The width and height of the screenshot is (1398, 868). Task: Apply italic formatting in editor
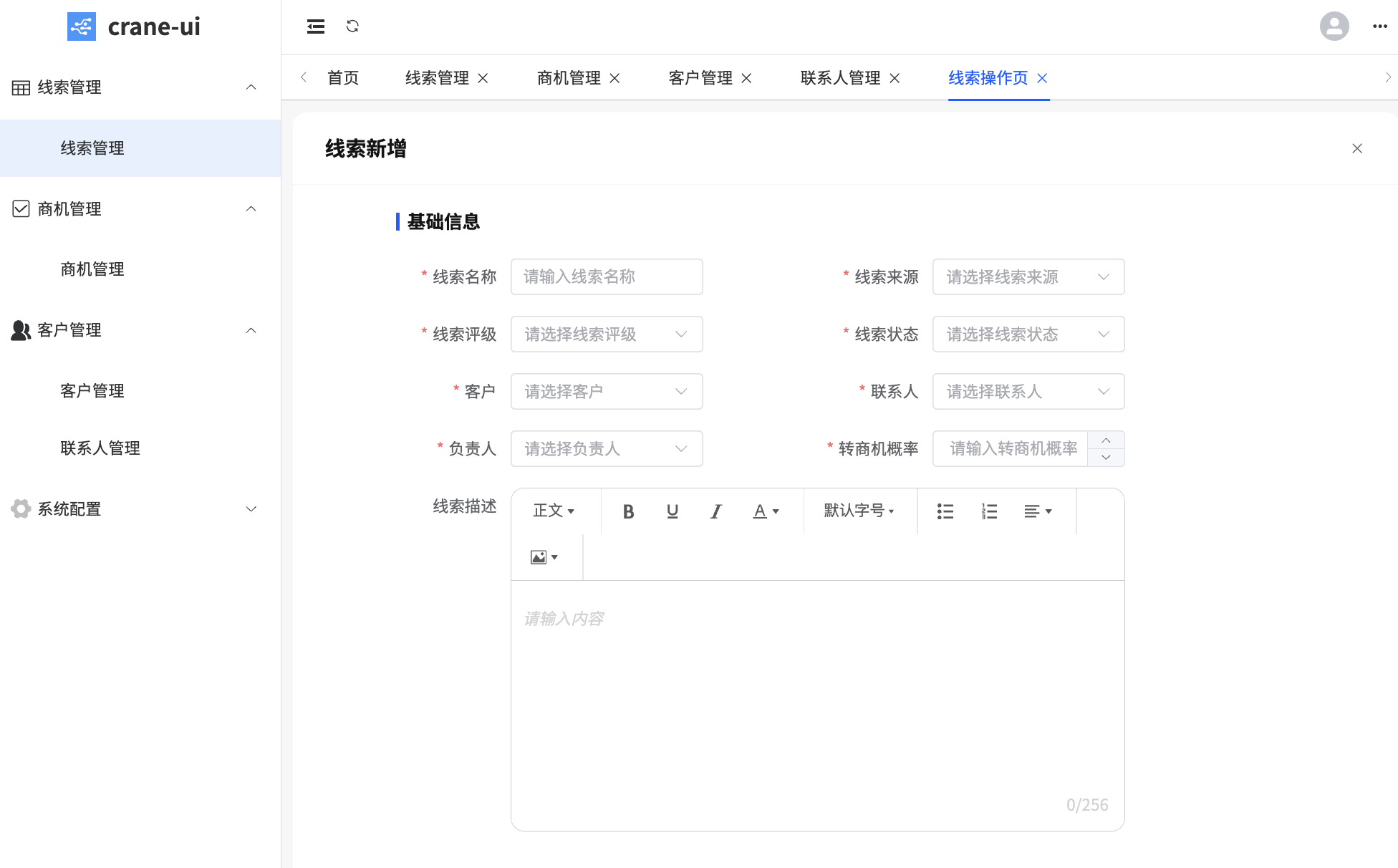point(716,511)
